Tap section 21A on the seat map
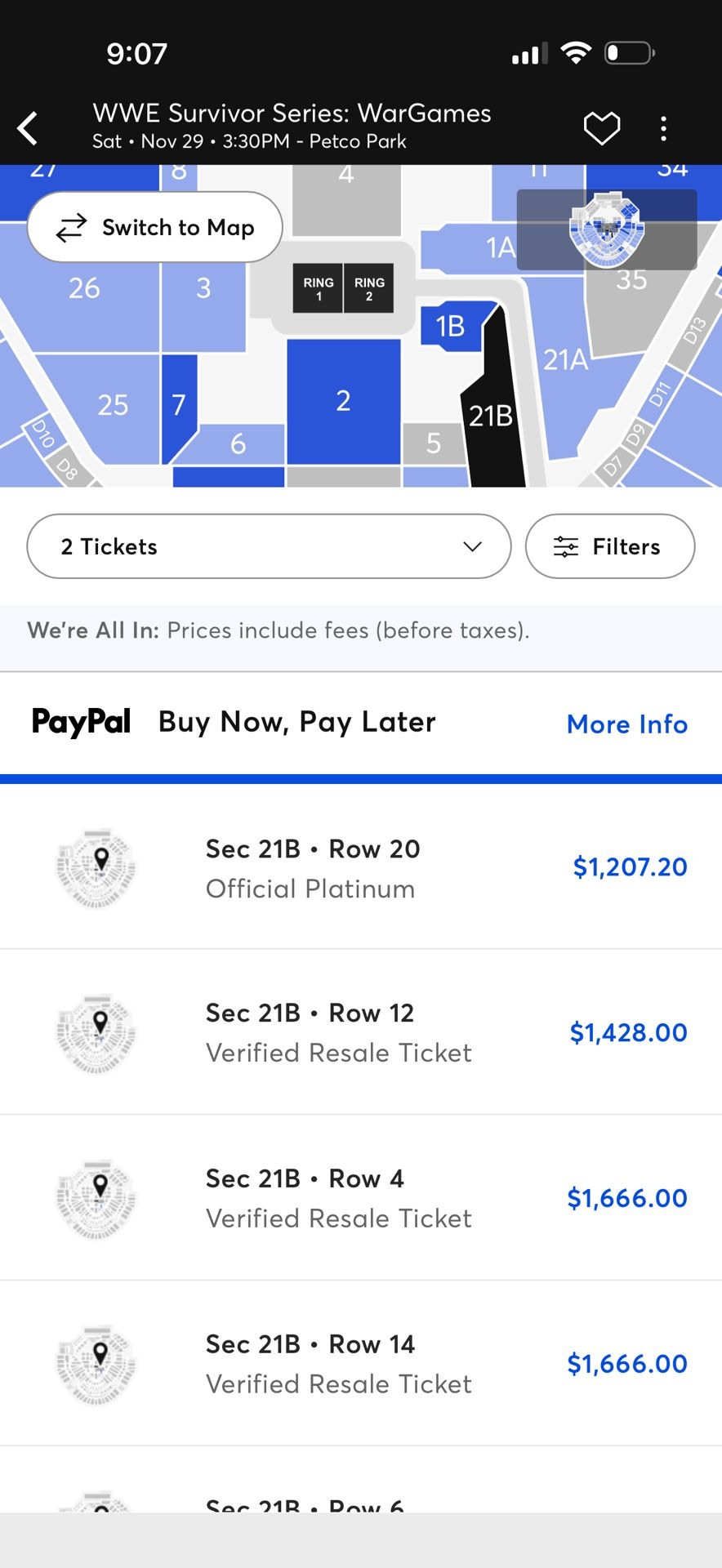 (565, 359)
